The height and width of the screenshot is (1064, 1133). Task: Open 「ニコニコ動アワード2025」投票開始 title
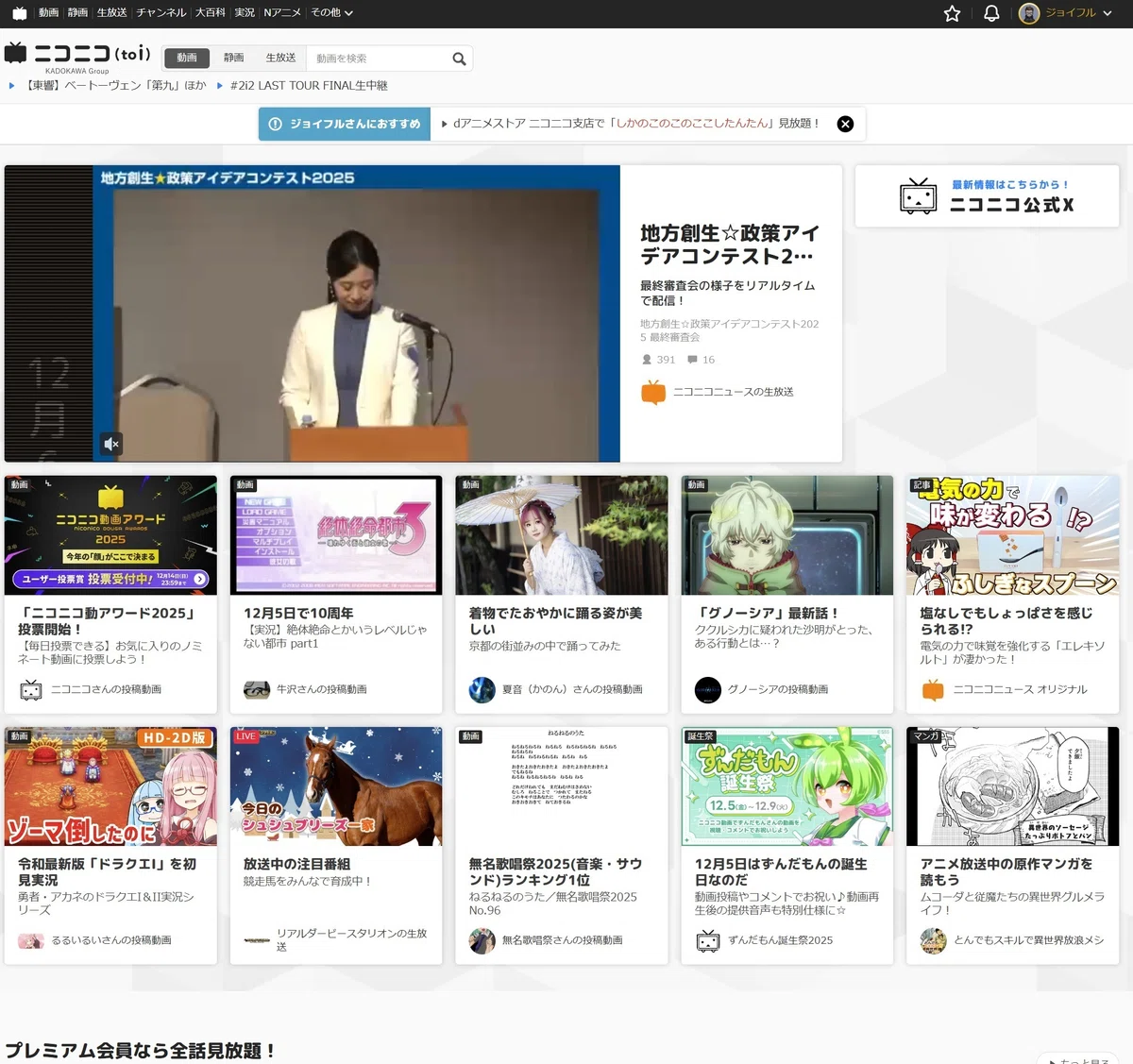[x=107, y=621]
